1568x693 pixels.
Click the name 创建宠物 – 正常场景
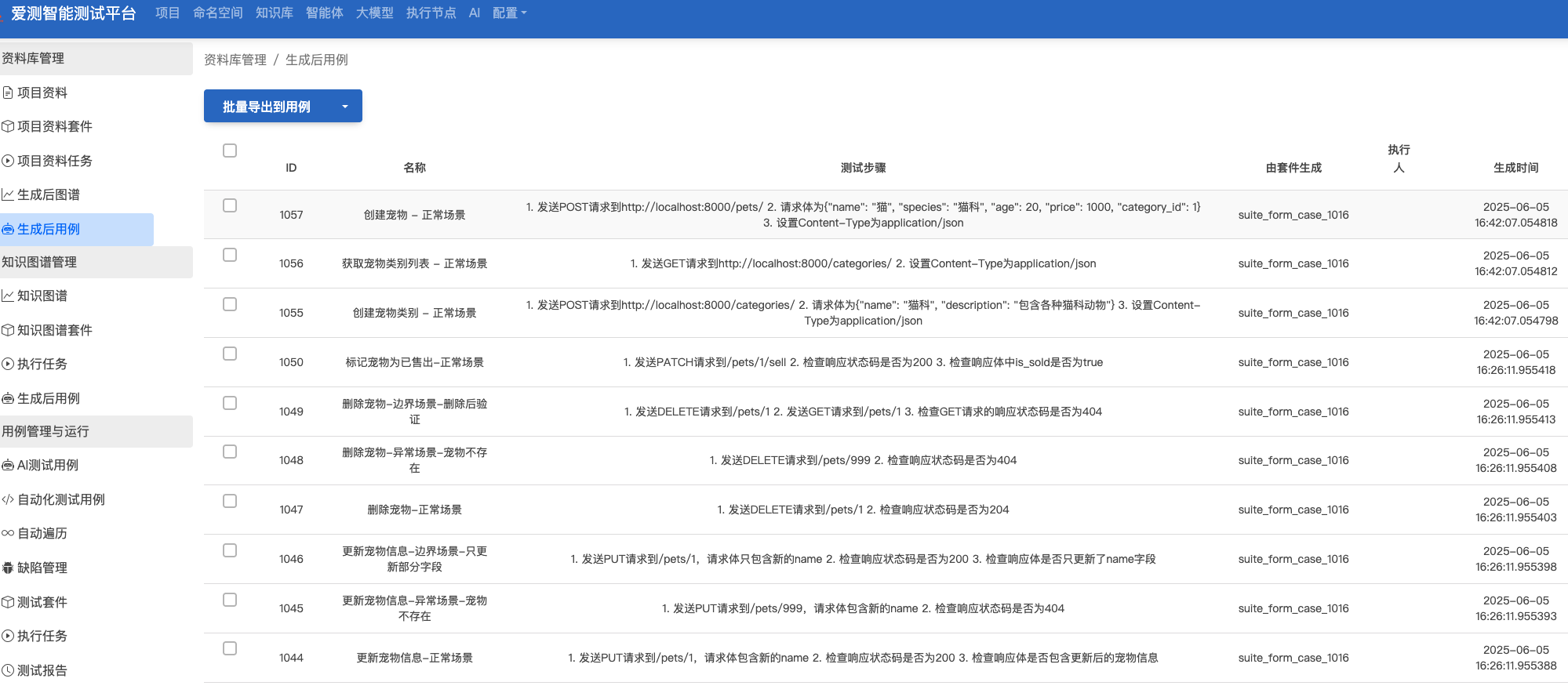pos(415,215)
